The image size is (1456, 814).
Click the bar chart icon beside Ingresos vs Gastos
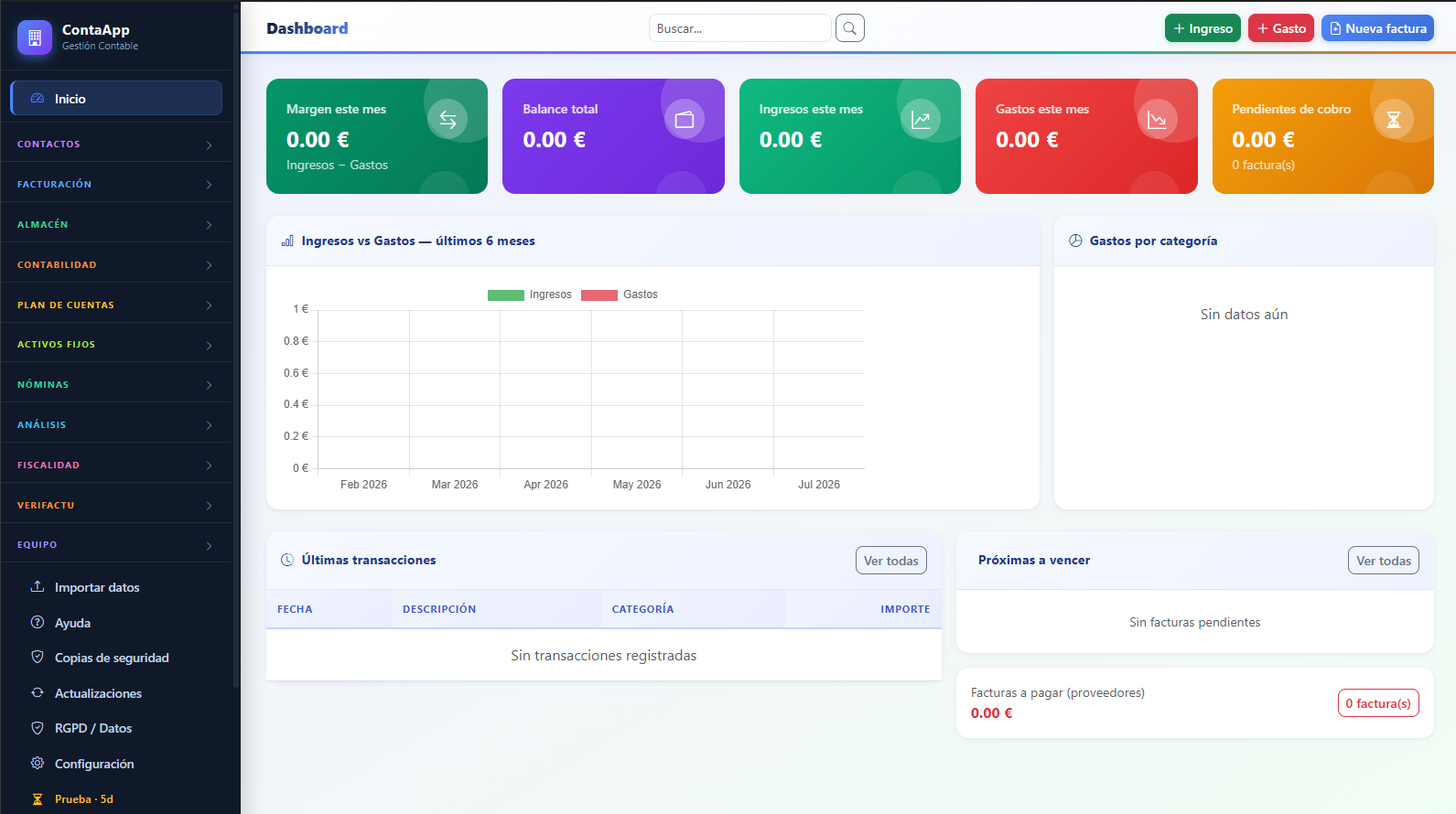coord(287,241)
